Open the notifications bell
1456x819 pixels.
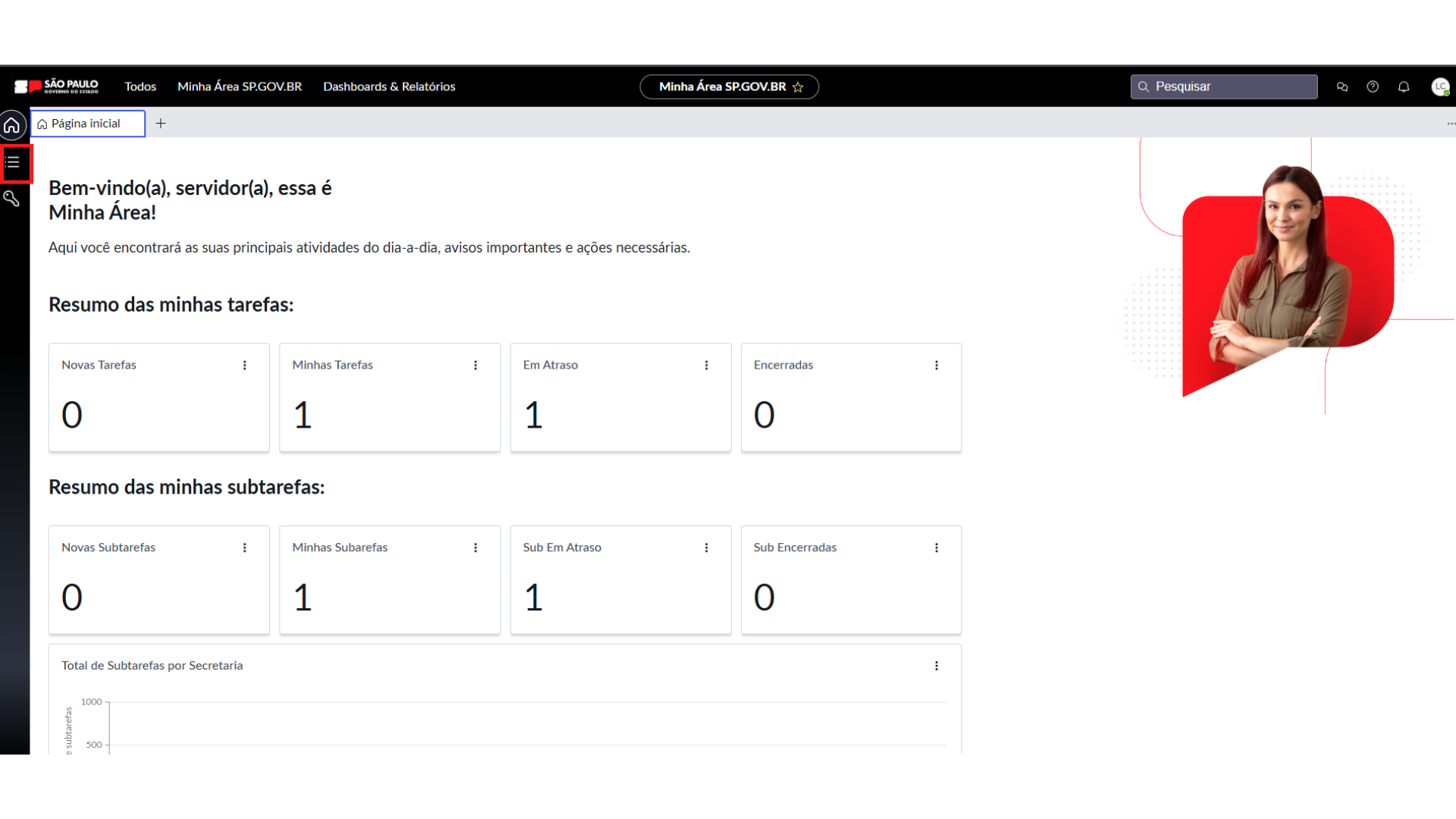[x=1404, y=86]
